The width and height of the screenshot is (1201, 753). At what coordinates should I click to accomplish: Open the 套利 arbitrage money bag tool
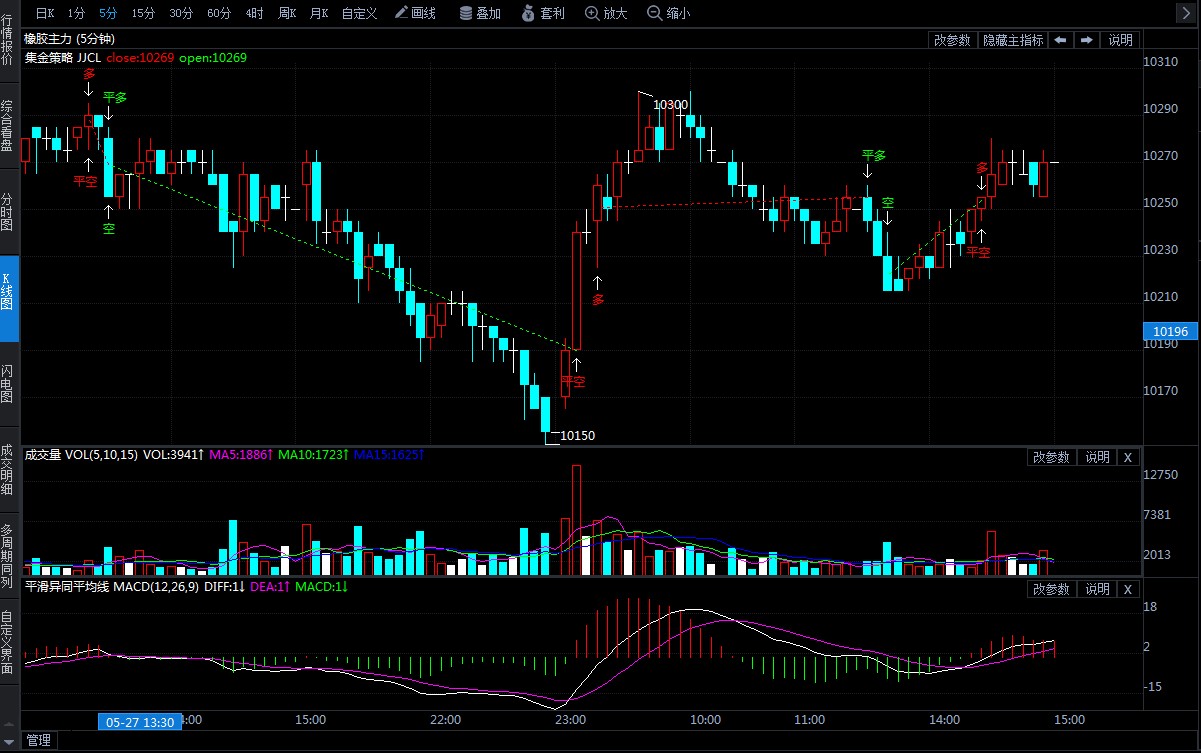coord(541,13)
